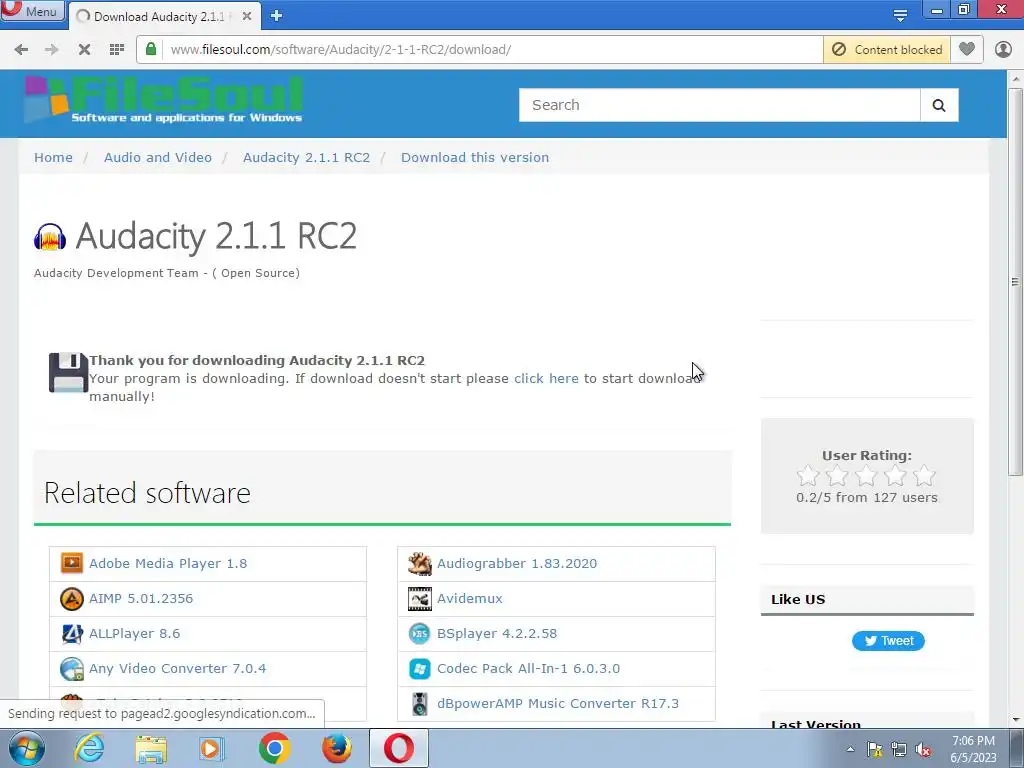Go to the FileSoul logo homepage
The image size is (1024, 768).
pos(163,99)
